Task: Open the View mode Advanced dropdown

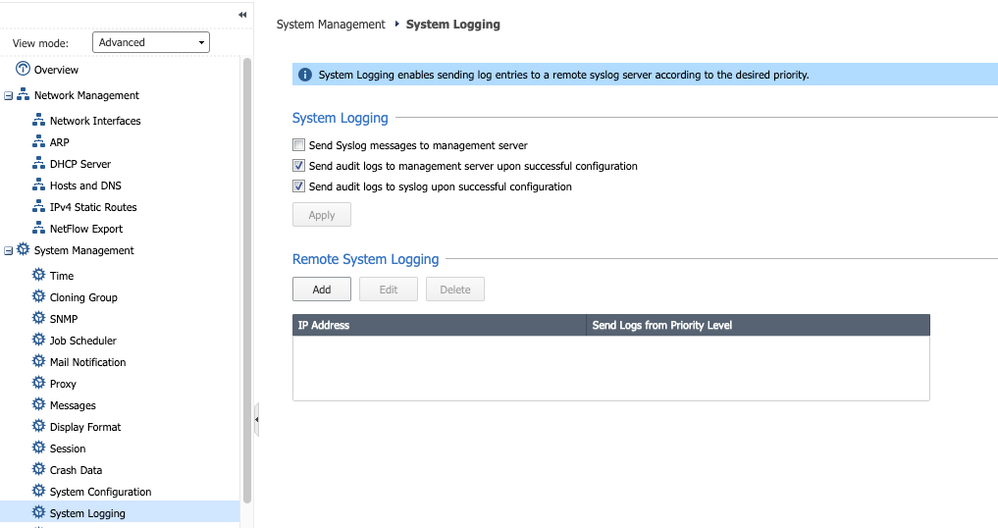Action: [x=151, y=43]
